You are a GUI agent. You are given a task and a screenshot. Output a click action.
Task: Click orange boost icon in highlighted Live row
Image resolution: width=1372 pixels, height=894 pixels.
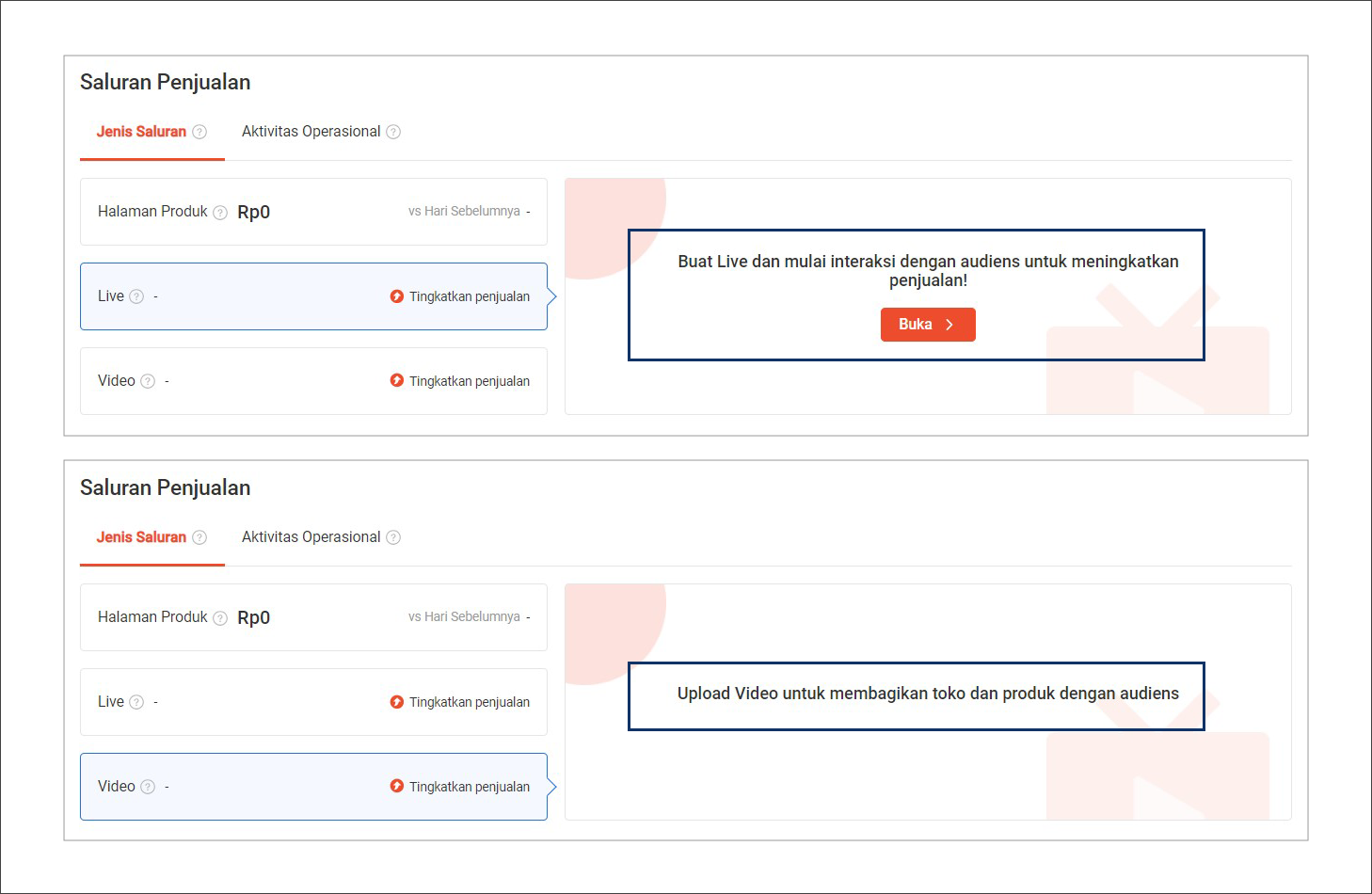click(397, 296)
